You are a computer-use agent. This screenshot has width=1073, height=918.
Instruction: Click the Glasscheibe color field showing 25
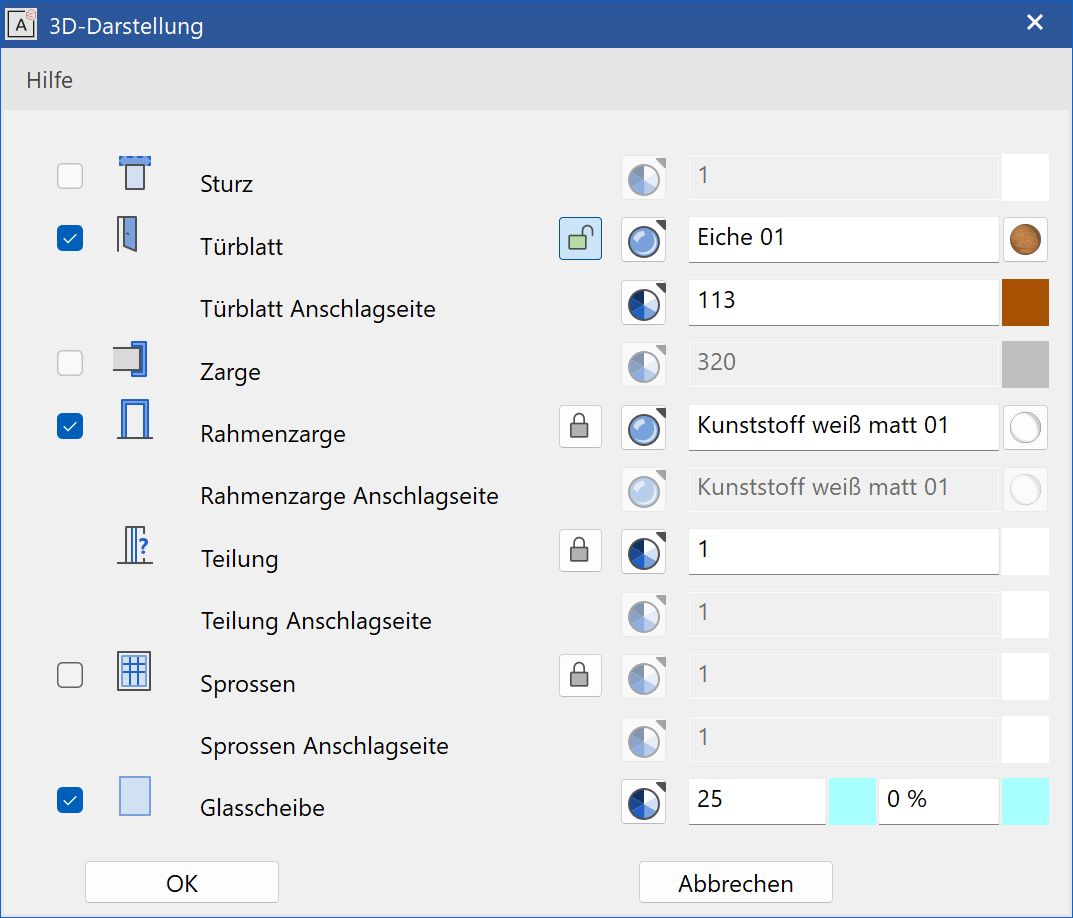pos(757,801)
